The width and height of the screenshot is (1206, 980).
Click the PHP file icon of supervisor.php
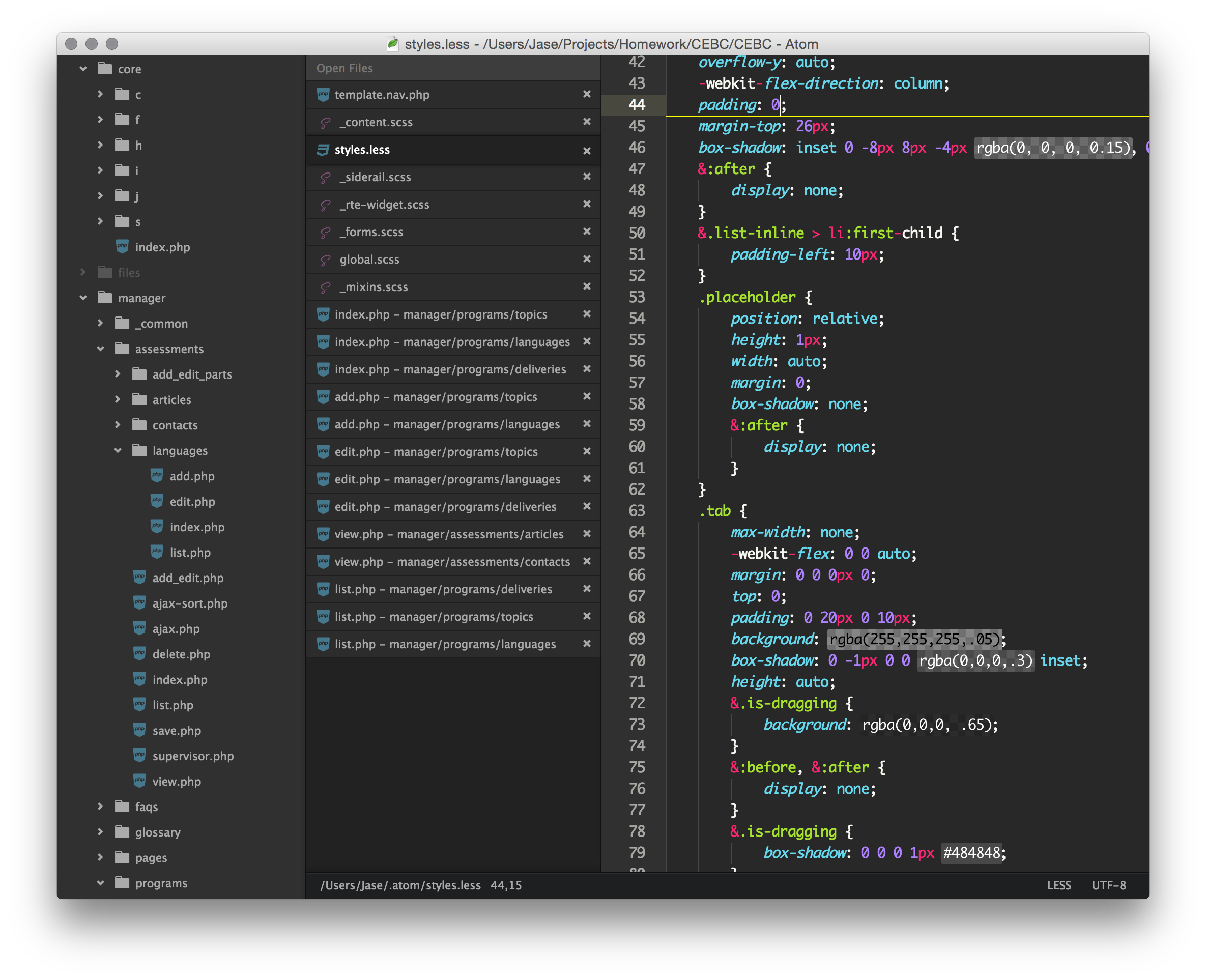139,755
